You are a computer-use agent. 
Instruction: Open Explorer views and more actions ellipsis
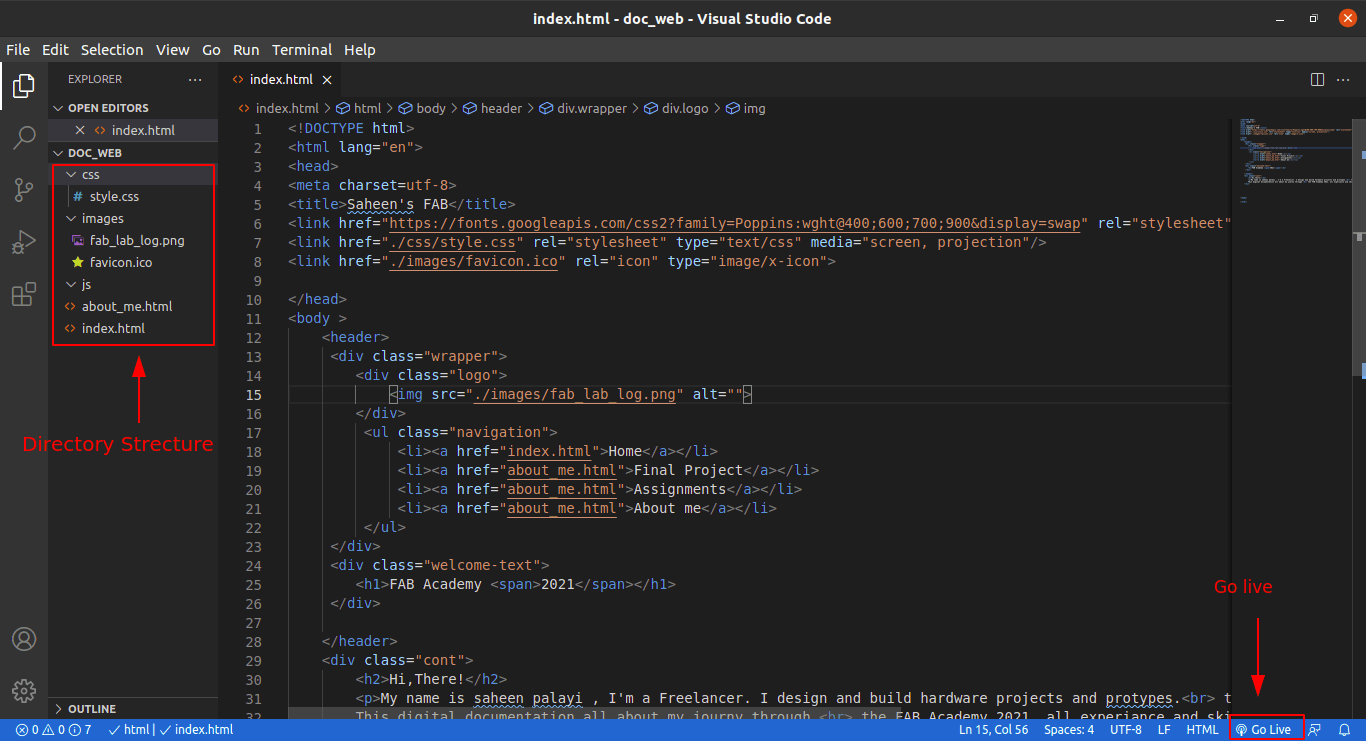tap(195, 79)
